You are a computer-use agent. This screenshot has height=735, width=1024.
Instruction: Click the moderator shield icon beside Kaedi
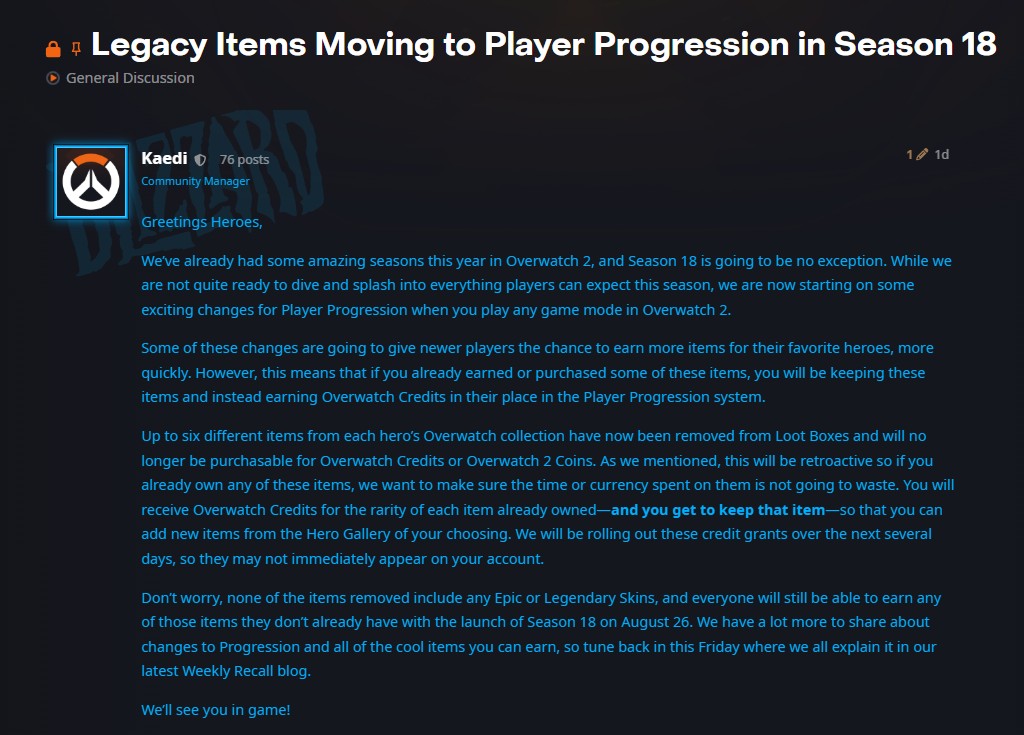(200, 160)
